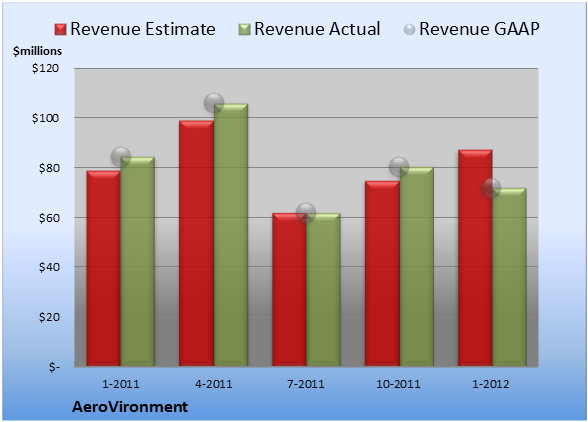Select the green actual bar for 1-2012

[509, 277]
